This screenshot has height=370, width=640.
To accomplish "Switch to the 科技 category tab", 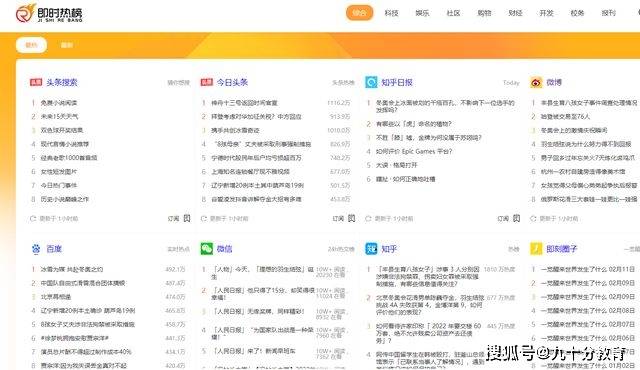I will 391,13.
